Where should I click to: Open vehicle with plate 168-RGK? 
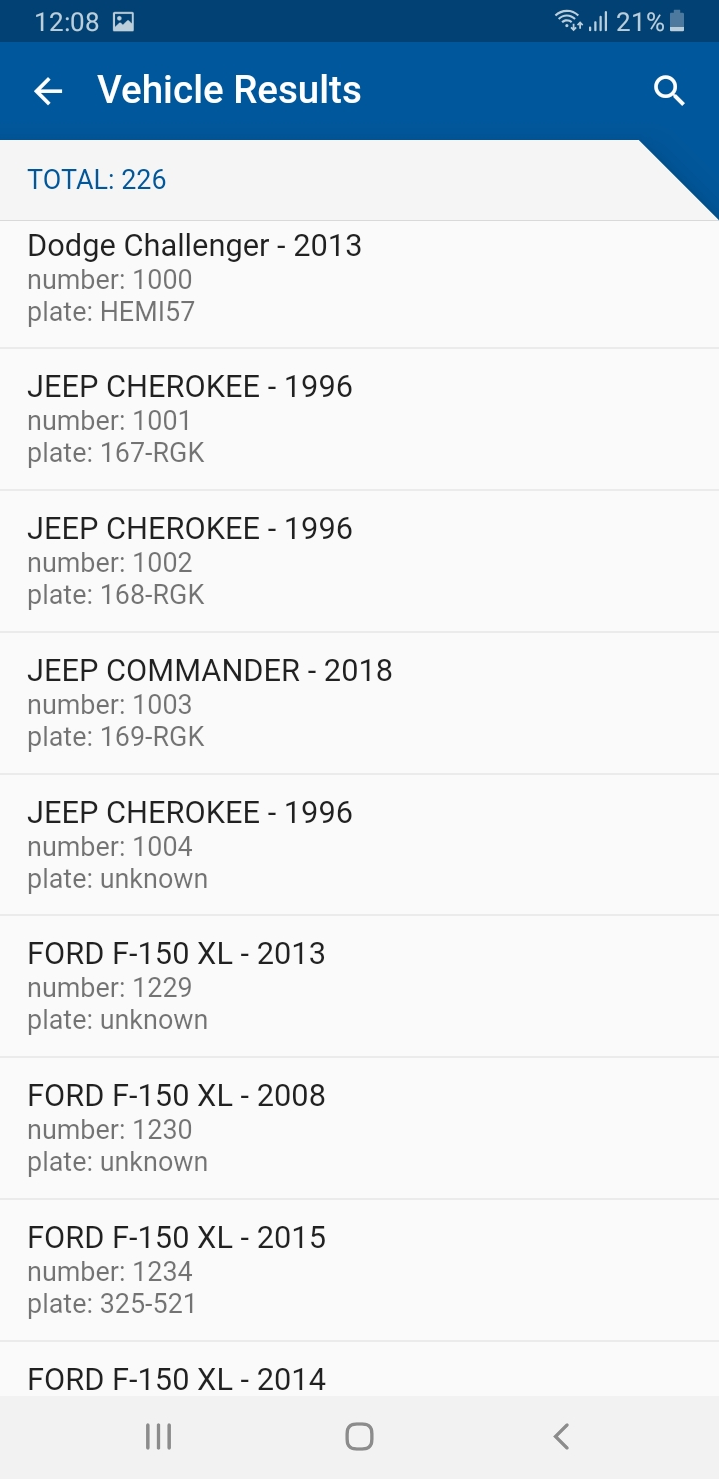[x=359, y=561]
